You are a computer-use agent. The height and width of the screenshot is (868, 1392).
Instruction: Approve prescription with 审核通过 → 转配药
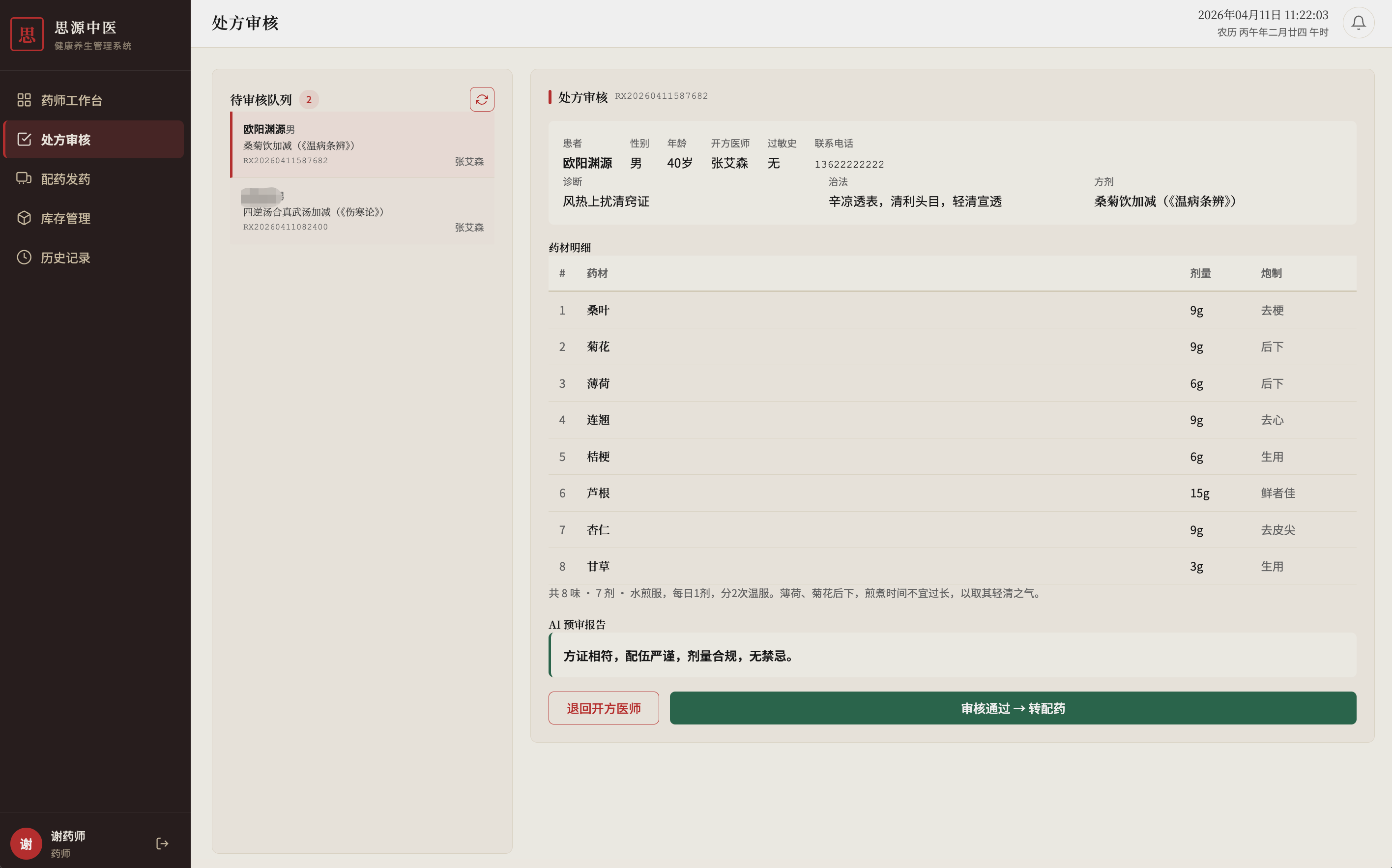1013,708
